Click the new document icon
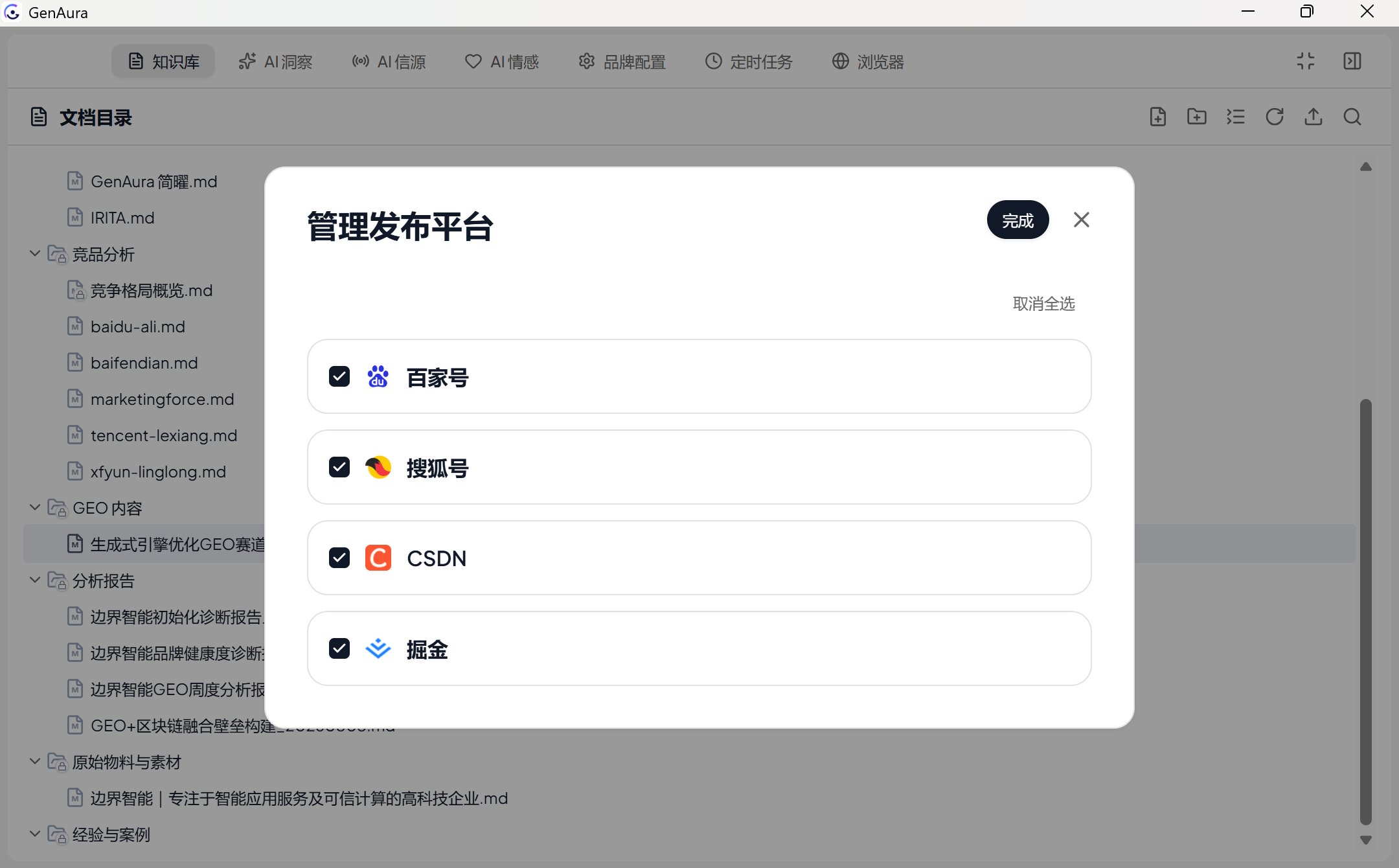Viewport: 1399px width, 868px height. click(x=1158, y=117)
